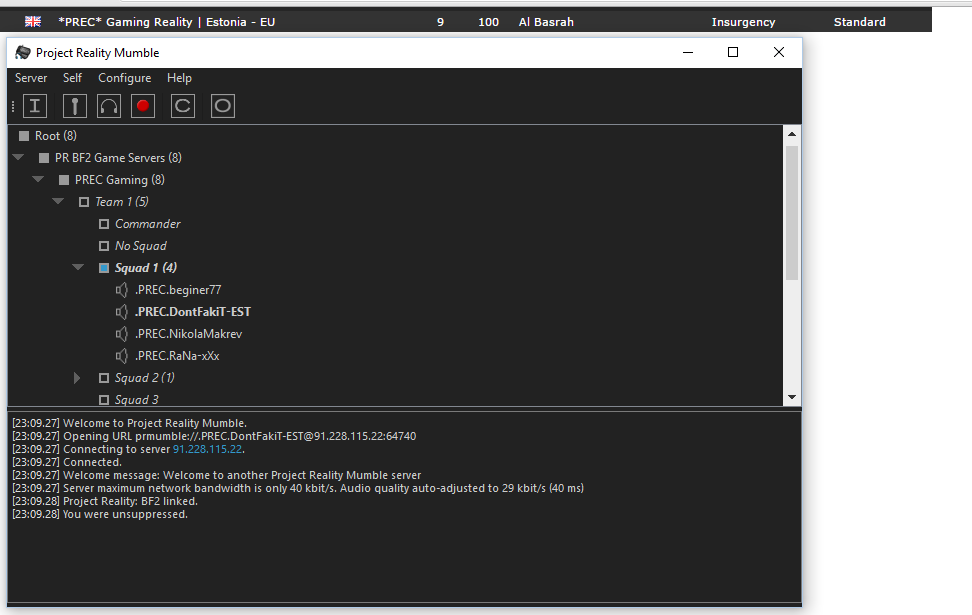Viewport: 972px width, 615px height.
Task: Select user .PREC.beginer77
Action: point(178,290)
